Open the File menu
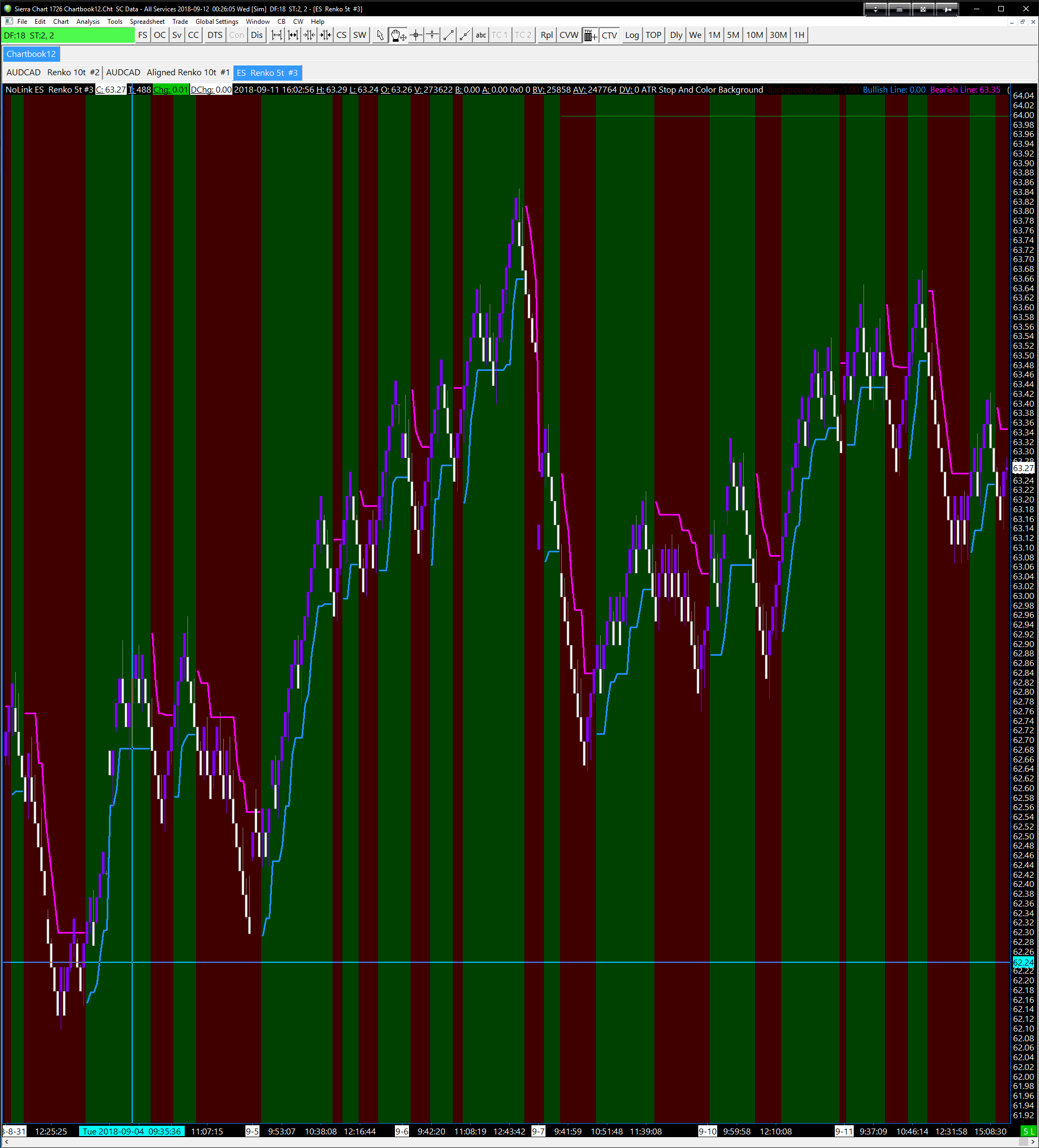The width and height of the screenshot is (1039, 1148). coord(22,22)
